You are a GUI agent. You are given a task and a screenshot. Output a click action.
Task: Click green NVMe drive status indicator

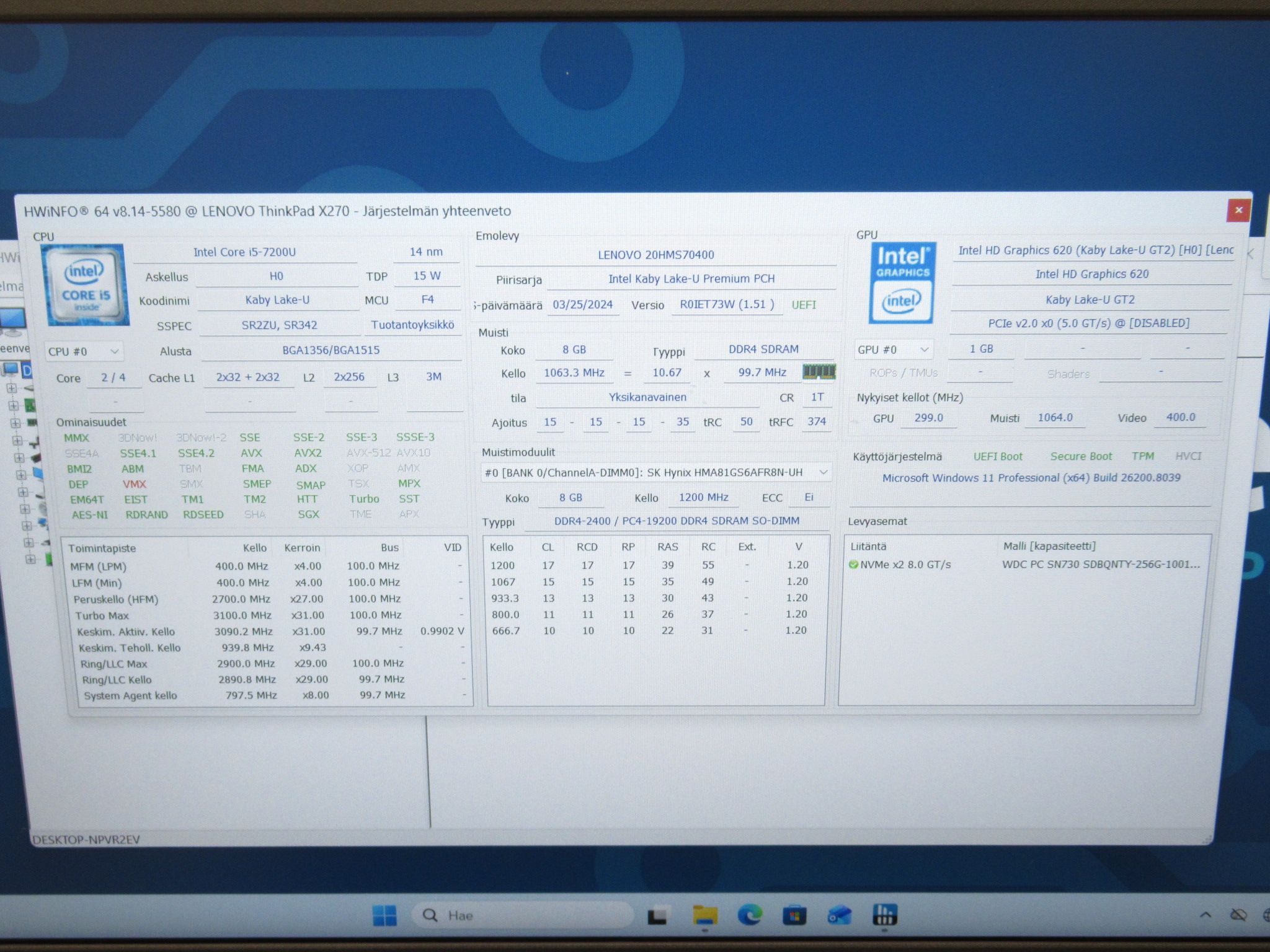[853, 565]
